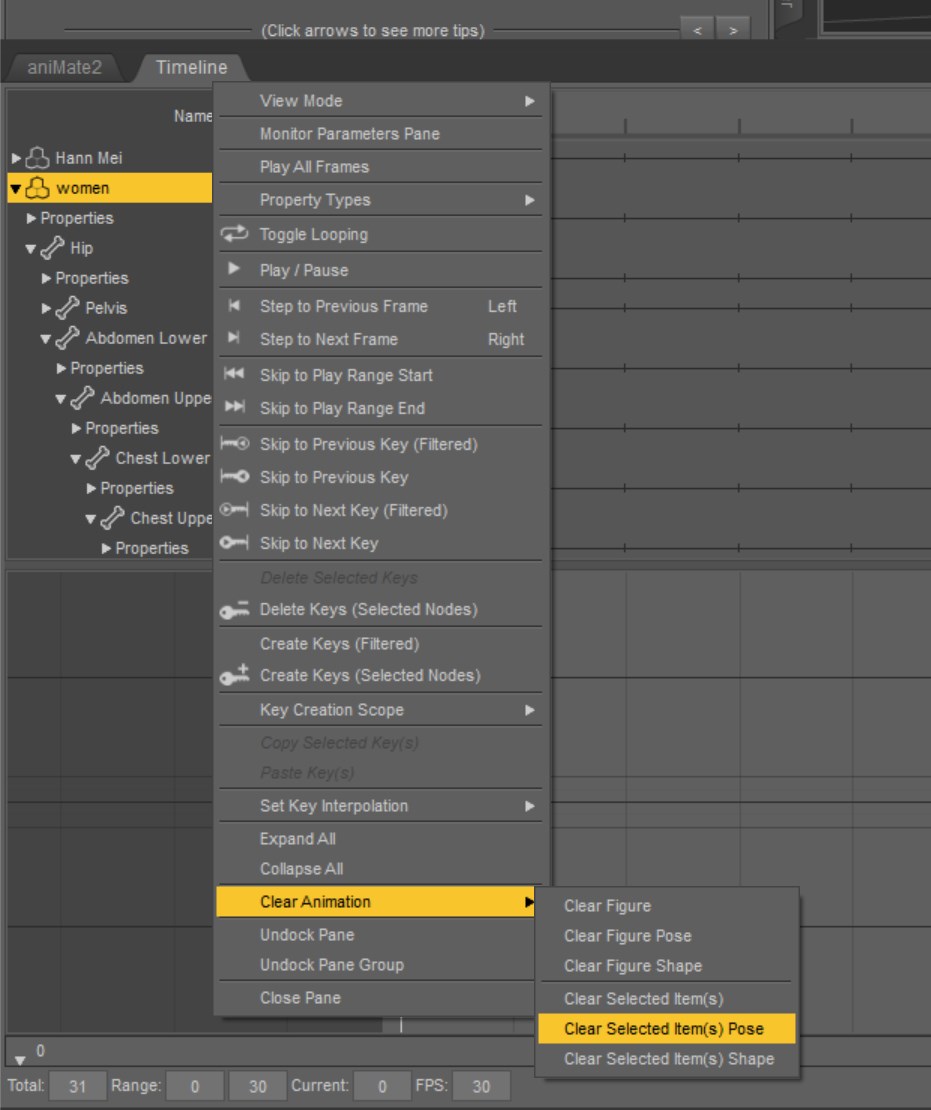Click the bone icon next to Pelvis

pyautogui.click(x=67, y=308)
